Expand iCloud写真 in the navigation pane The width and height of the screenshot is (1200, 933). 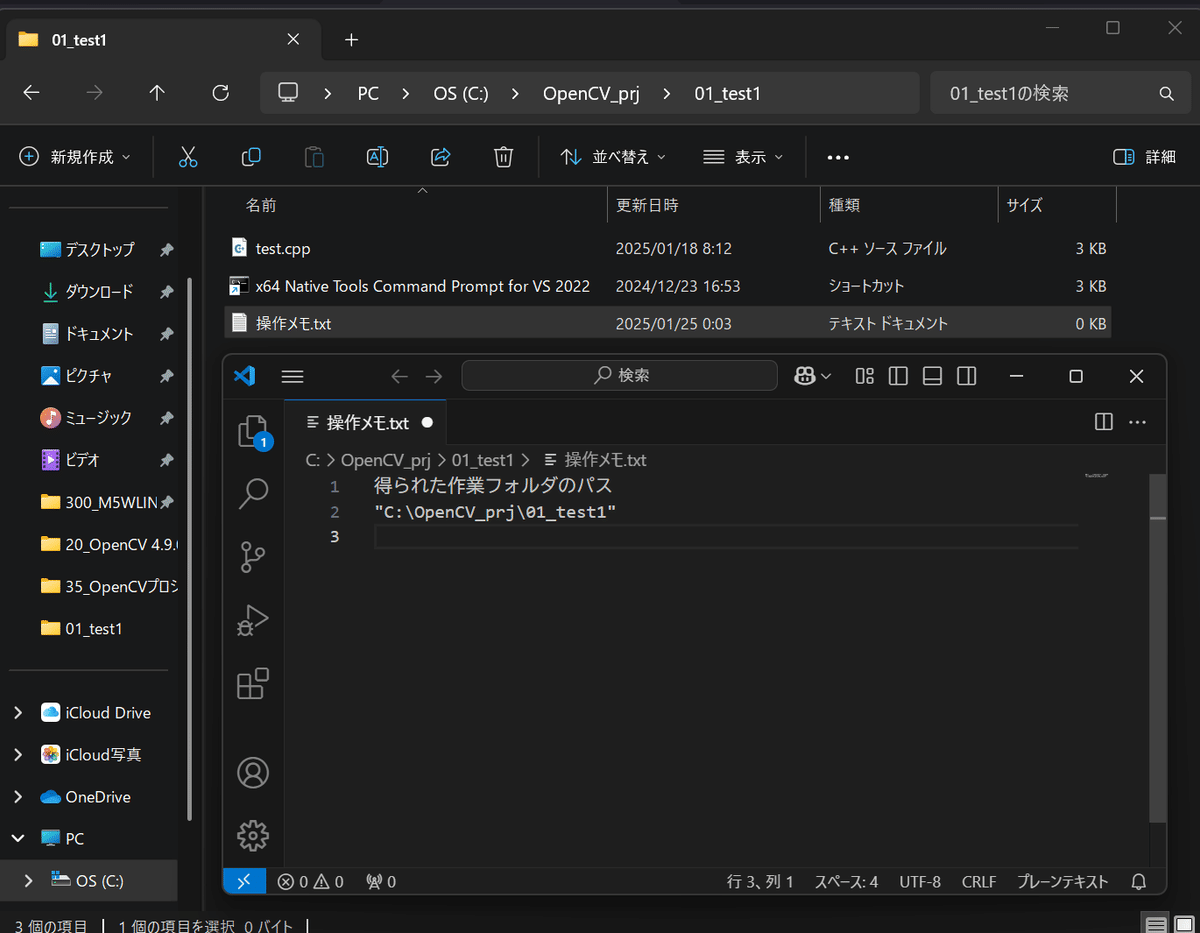pos(18,755)
